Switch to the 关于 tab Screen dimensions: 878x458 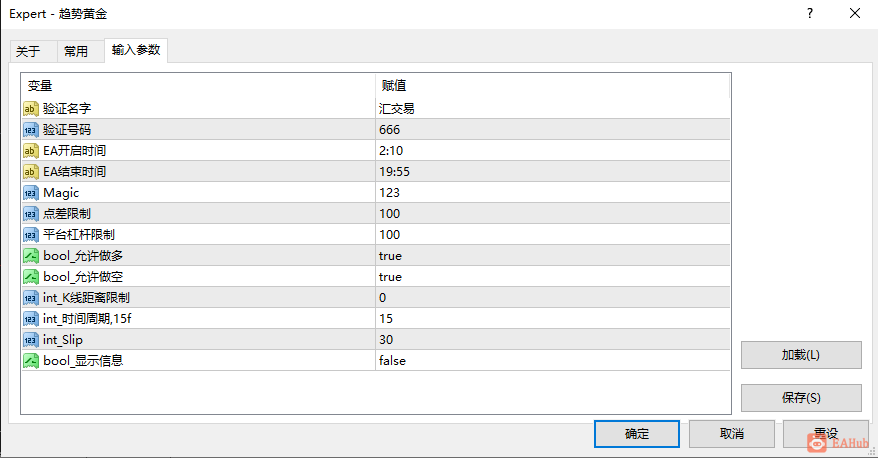click(x=28, y=52)
